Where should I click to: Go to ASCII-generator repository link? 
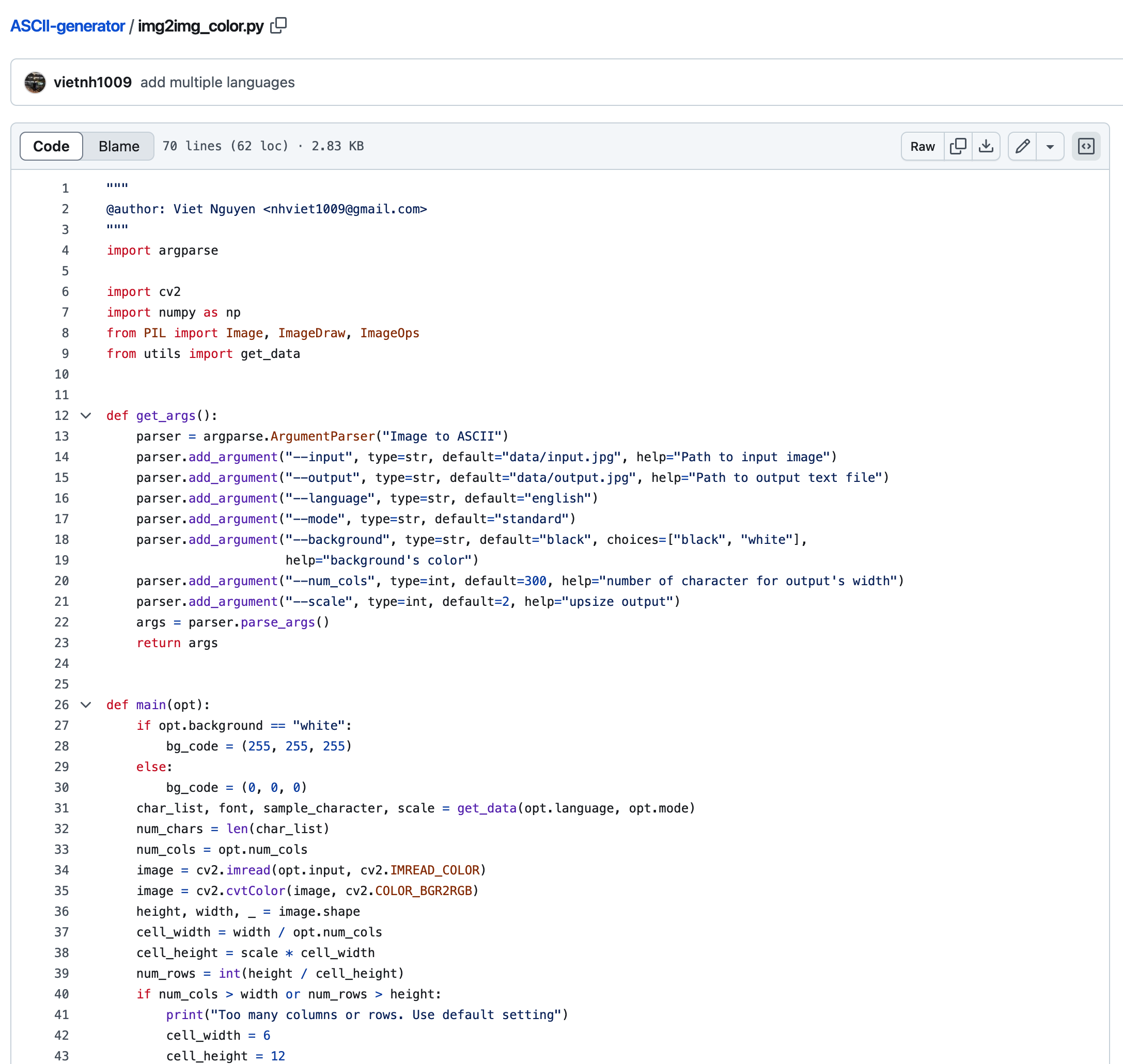click(x=68, y=26)
